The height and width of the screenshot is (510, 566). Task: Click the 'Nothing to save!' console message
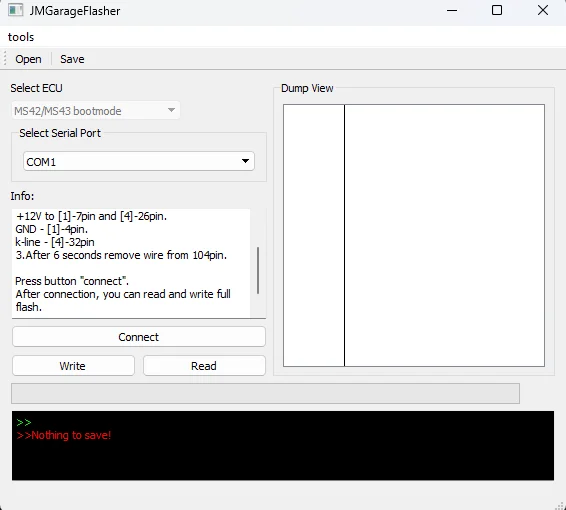pyautogui.click(x=64, y=435)
